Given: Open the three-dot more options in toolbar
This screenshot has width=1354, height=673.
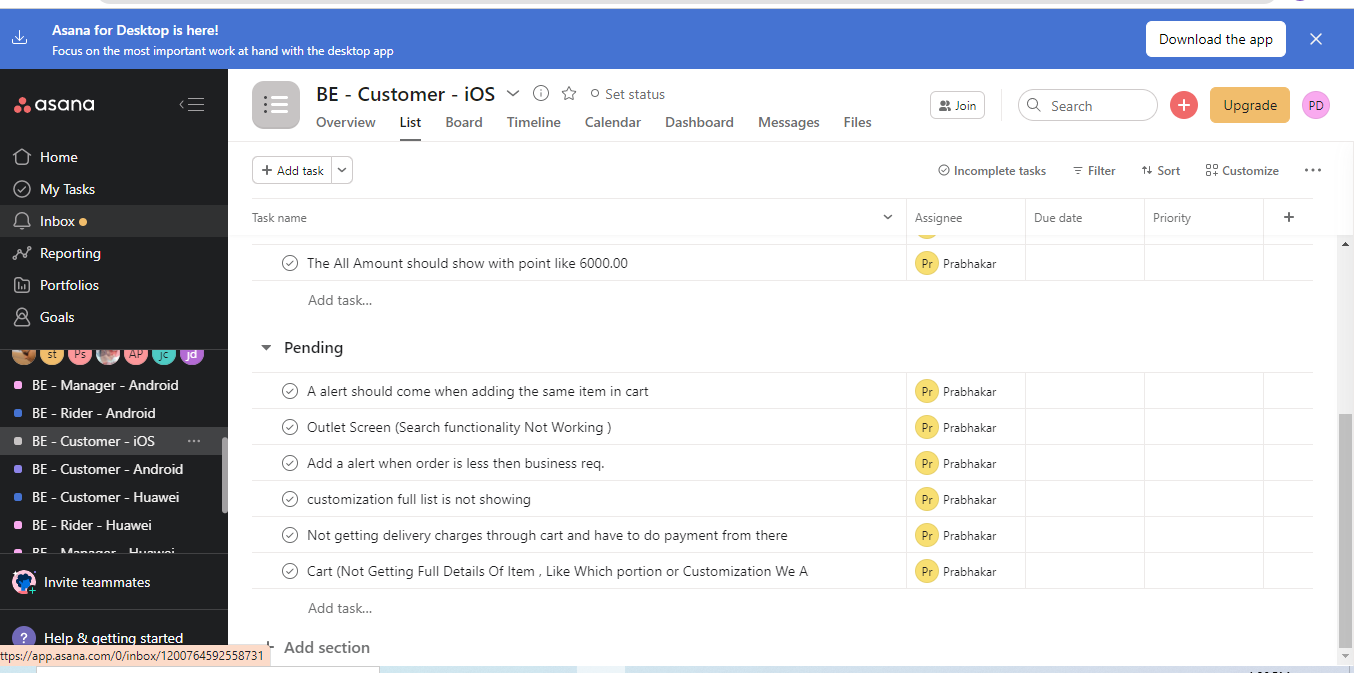Looking at the screenshot, I should point(1313,171).
